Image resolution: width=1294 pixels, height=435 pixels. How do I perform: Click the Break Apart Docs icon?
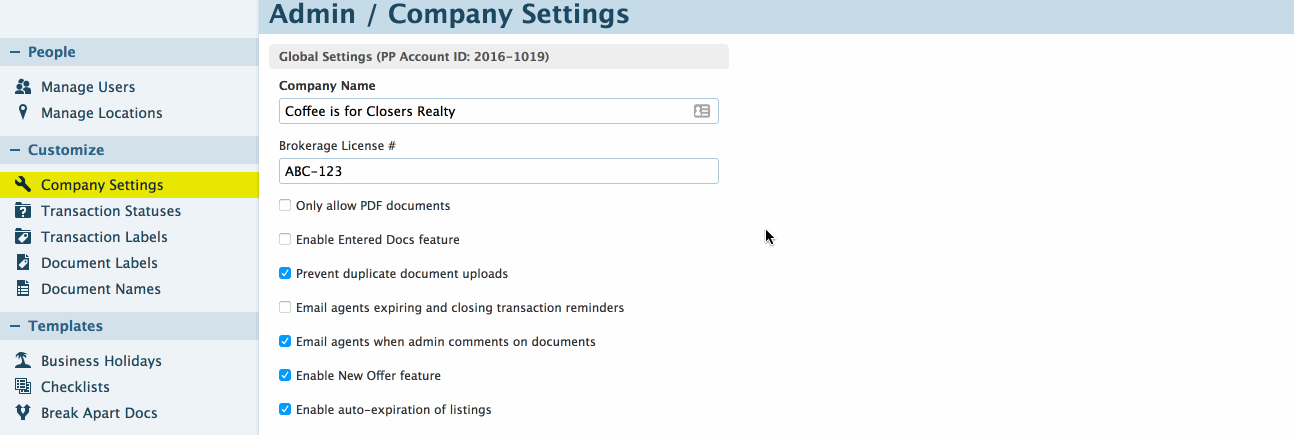click(23, 413)
